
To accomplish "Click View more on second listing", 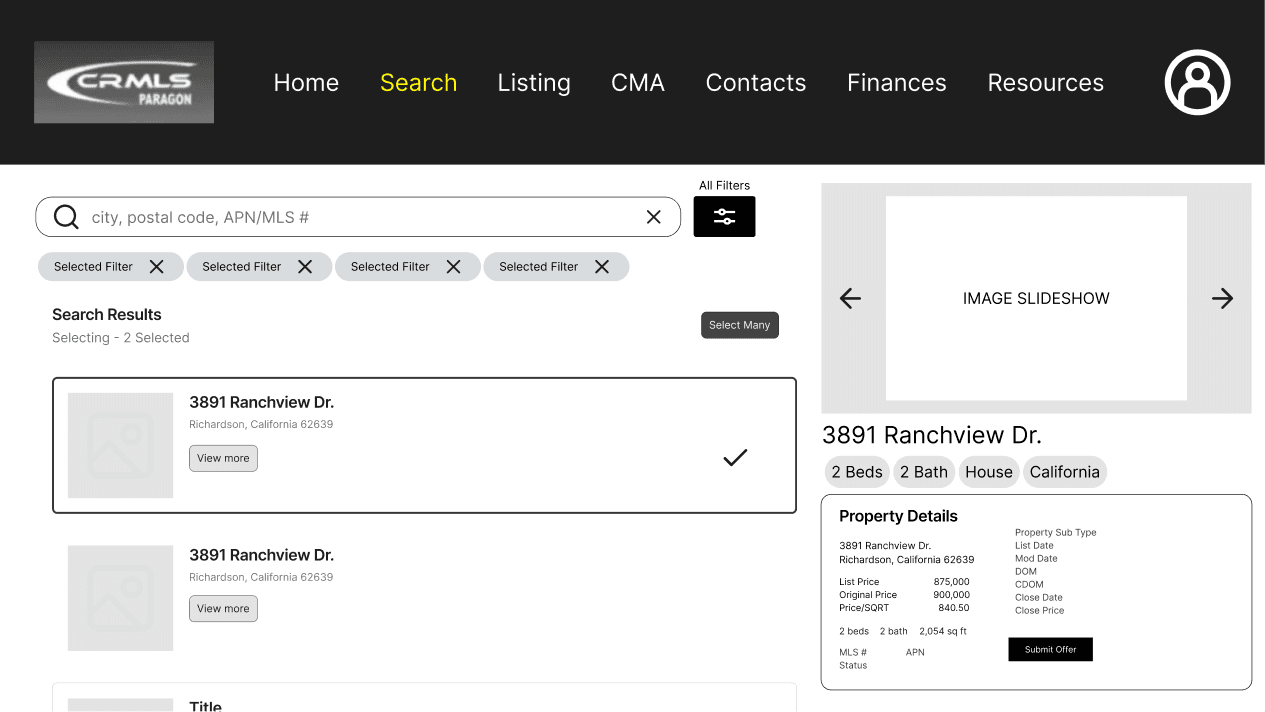I will tap(223, 608).
